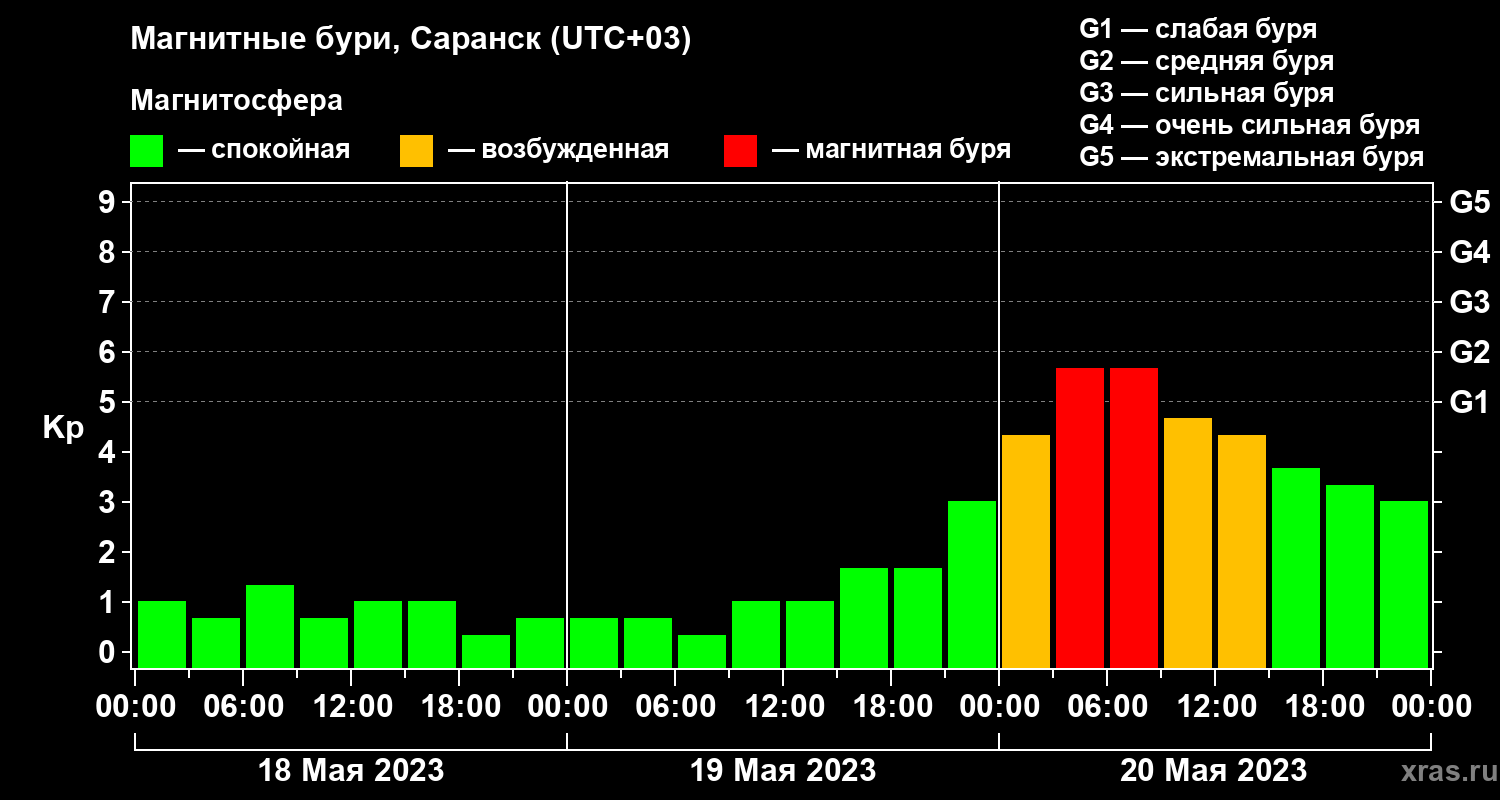Select the '19 Мая 2023' date label

[783, 771]
